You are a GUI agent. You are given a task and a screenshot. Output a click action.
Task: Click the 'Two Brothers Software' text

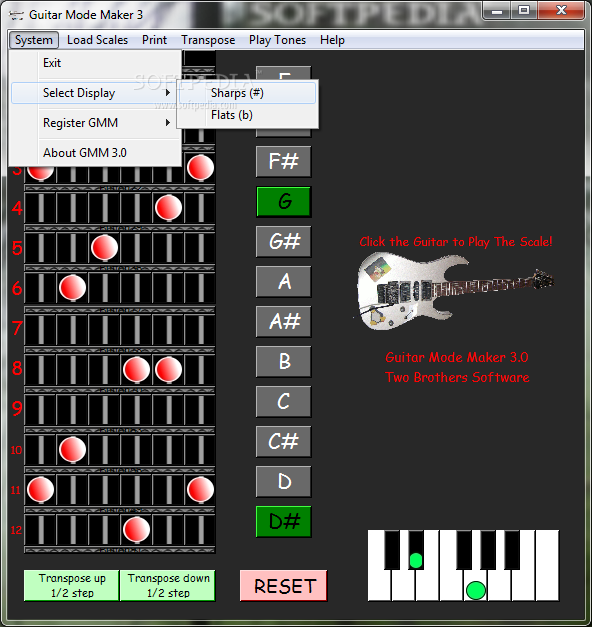[x=457, y=377]
